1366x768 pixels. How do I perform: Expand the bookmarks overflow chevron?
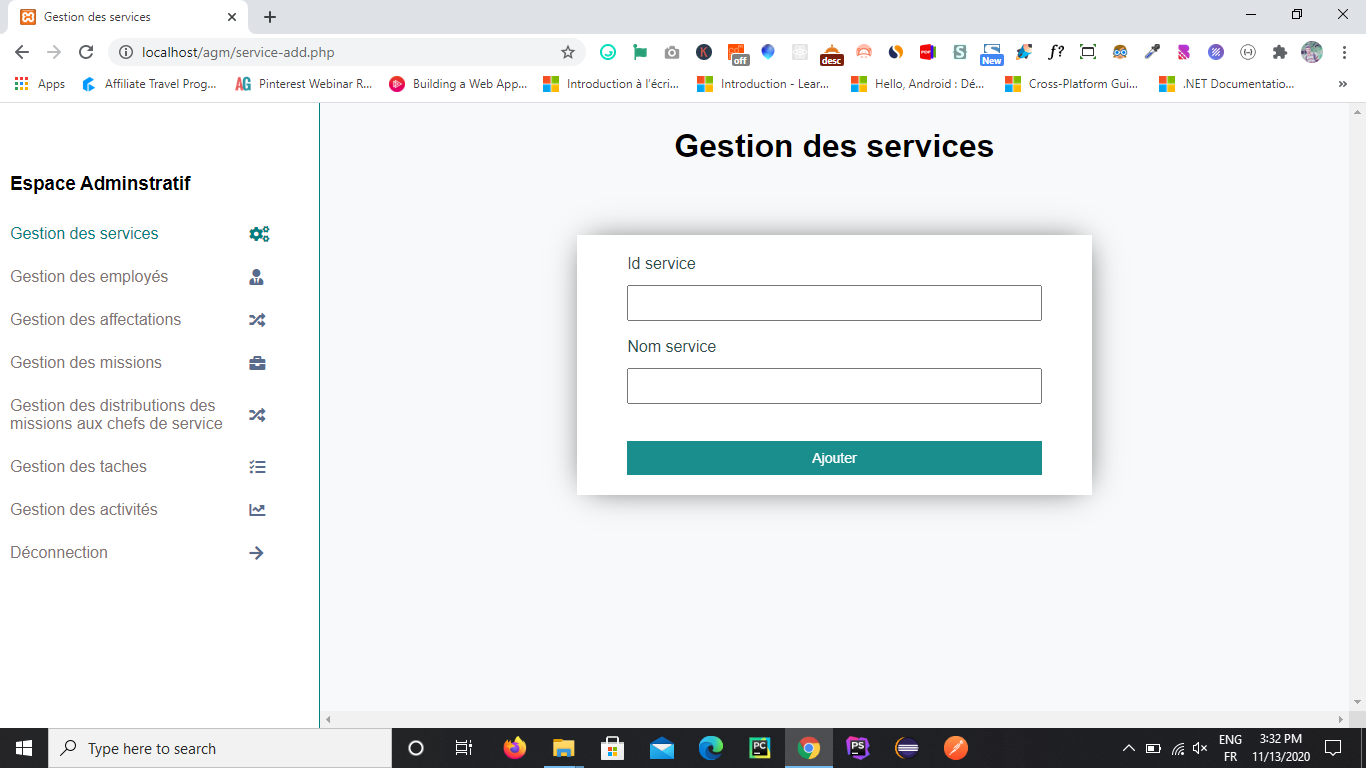(x=1342, y=84)
